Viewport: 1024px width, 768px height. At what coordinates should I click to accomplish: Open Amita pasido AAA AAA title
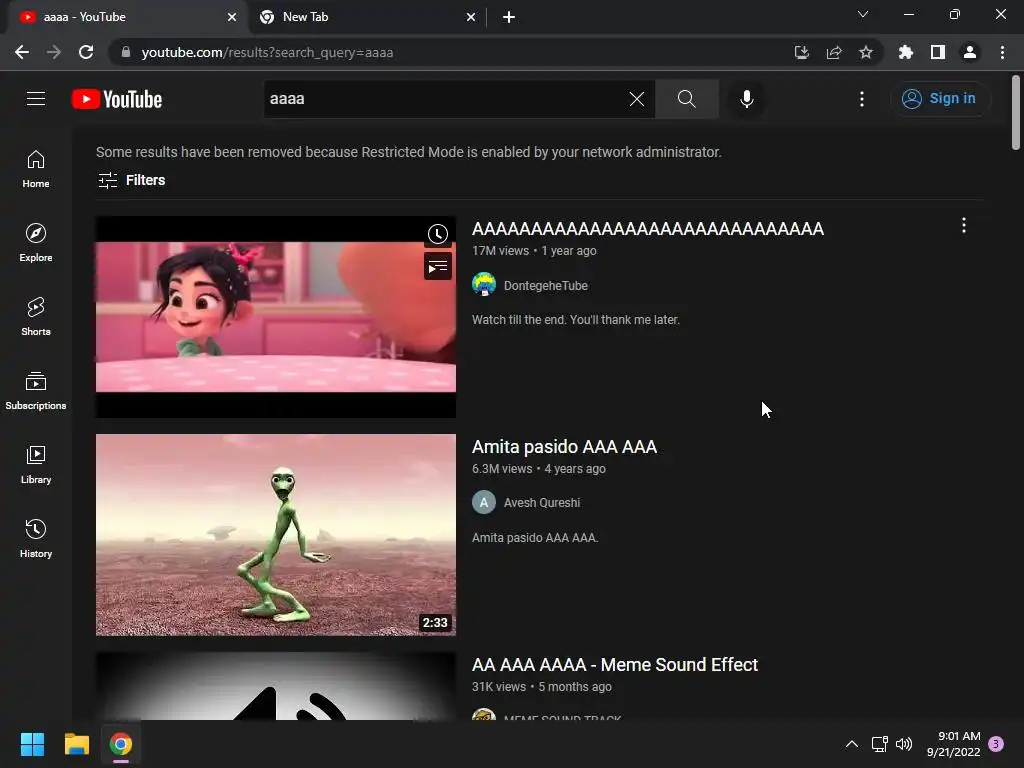coord(564,447)
